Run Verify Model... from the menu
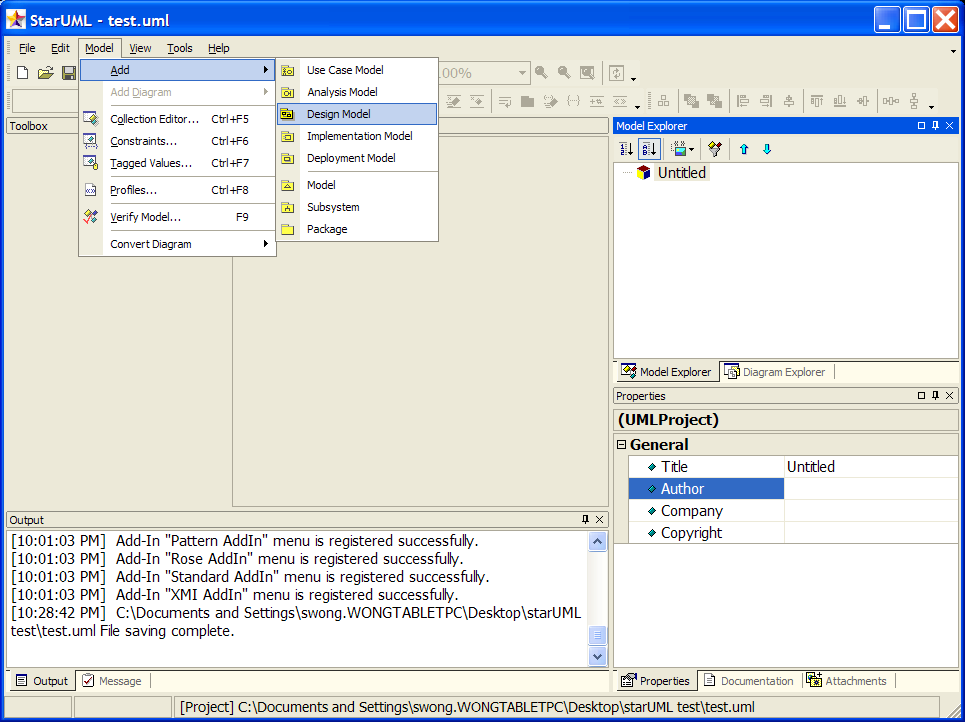The height and width of the screenshot is (722, 965). click(177, 217)
